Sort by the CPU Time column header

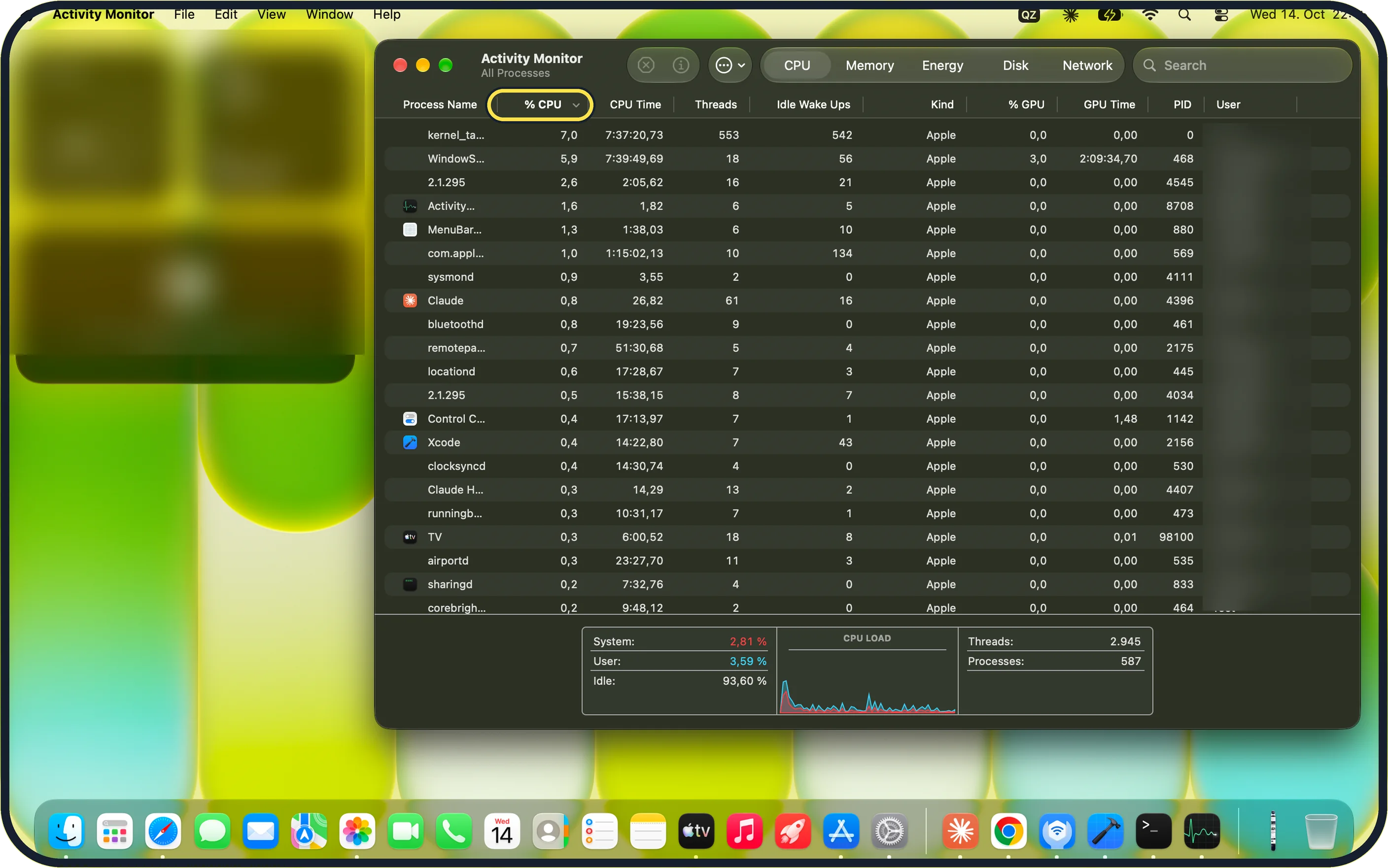(635, 104)
